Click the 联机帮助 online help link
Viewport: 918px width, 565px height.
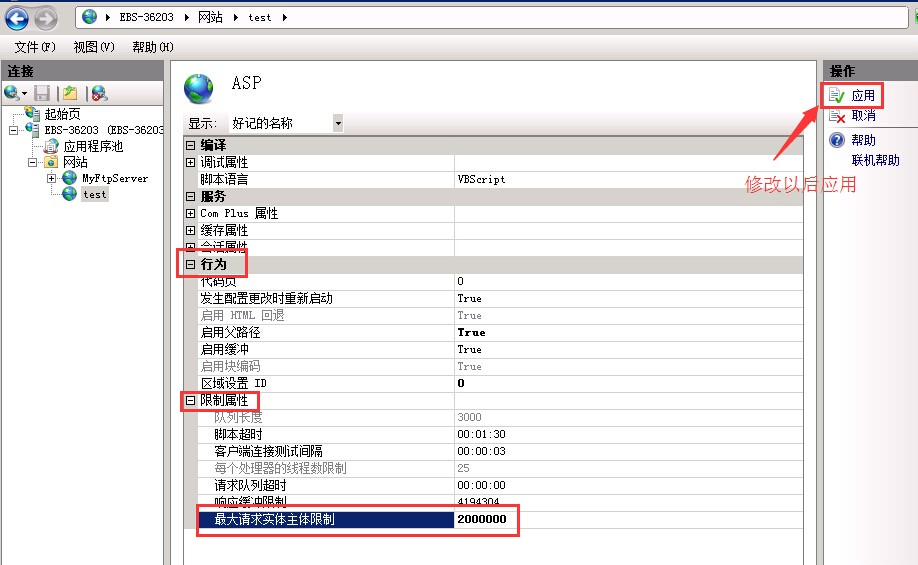[875, 160]
